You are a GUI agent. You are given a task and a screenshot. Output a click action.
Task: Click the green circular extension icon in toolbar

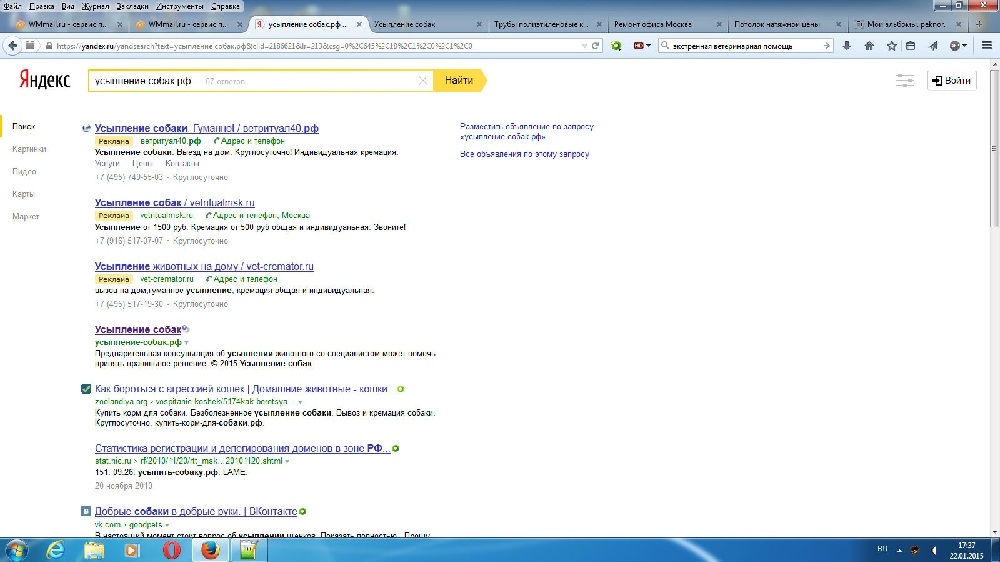coord(616,46)
